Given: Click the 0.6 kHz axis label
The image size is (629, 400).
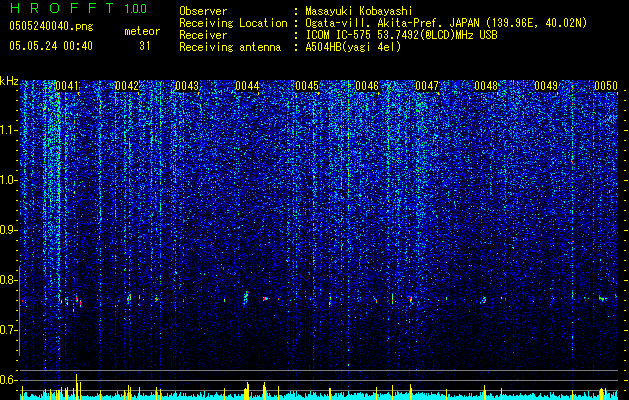Looking at the screenshot, I should click(x=9, y=380).
